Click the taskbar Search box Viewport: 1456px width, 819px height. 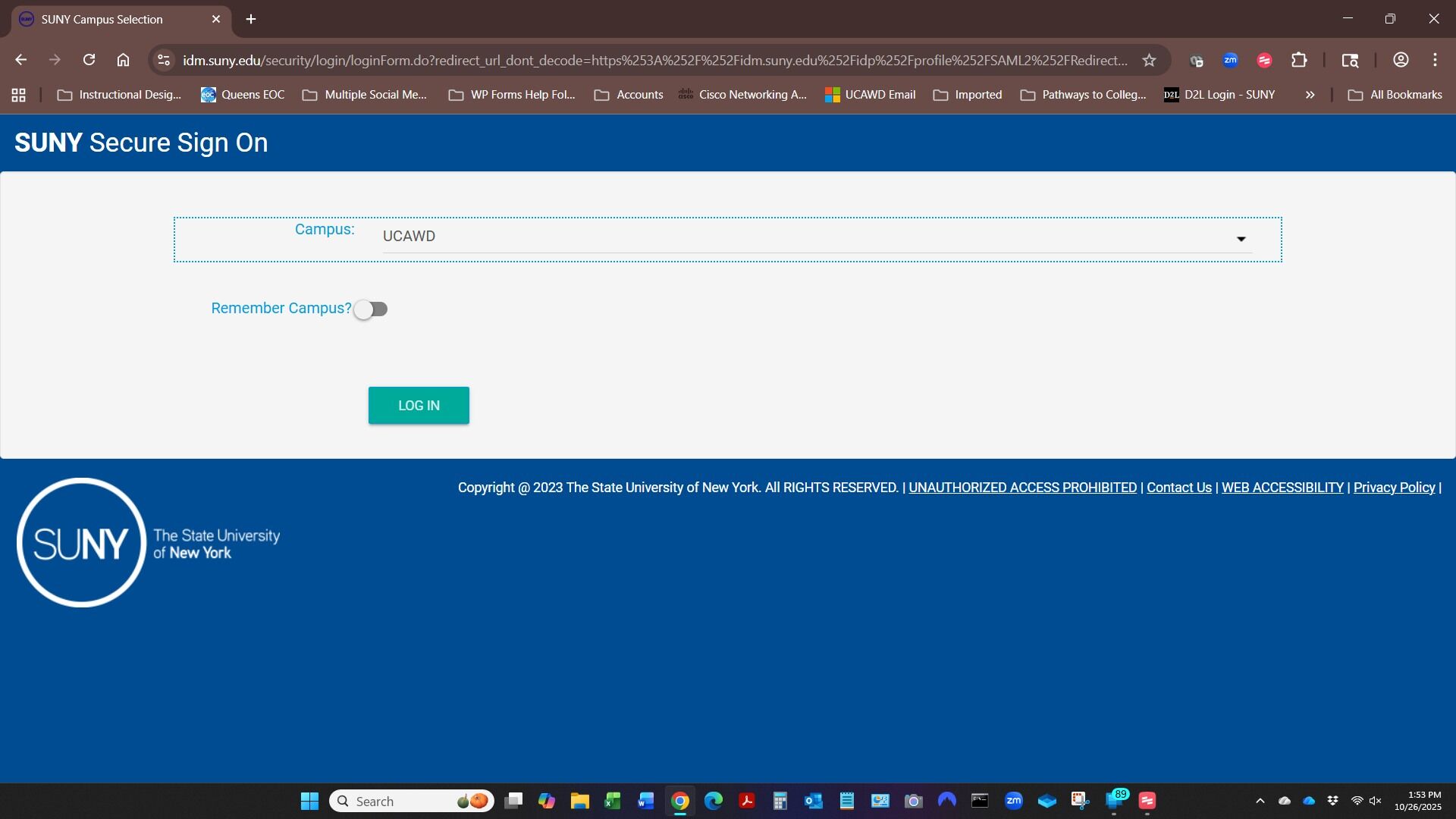412,801
